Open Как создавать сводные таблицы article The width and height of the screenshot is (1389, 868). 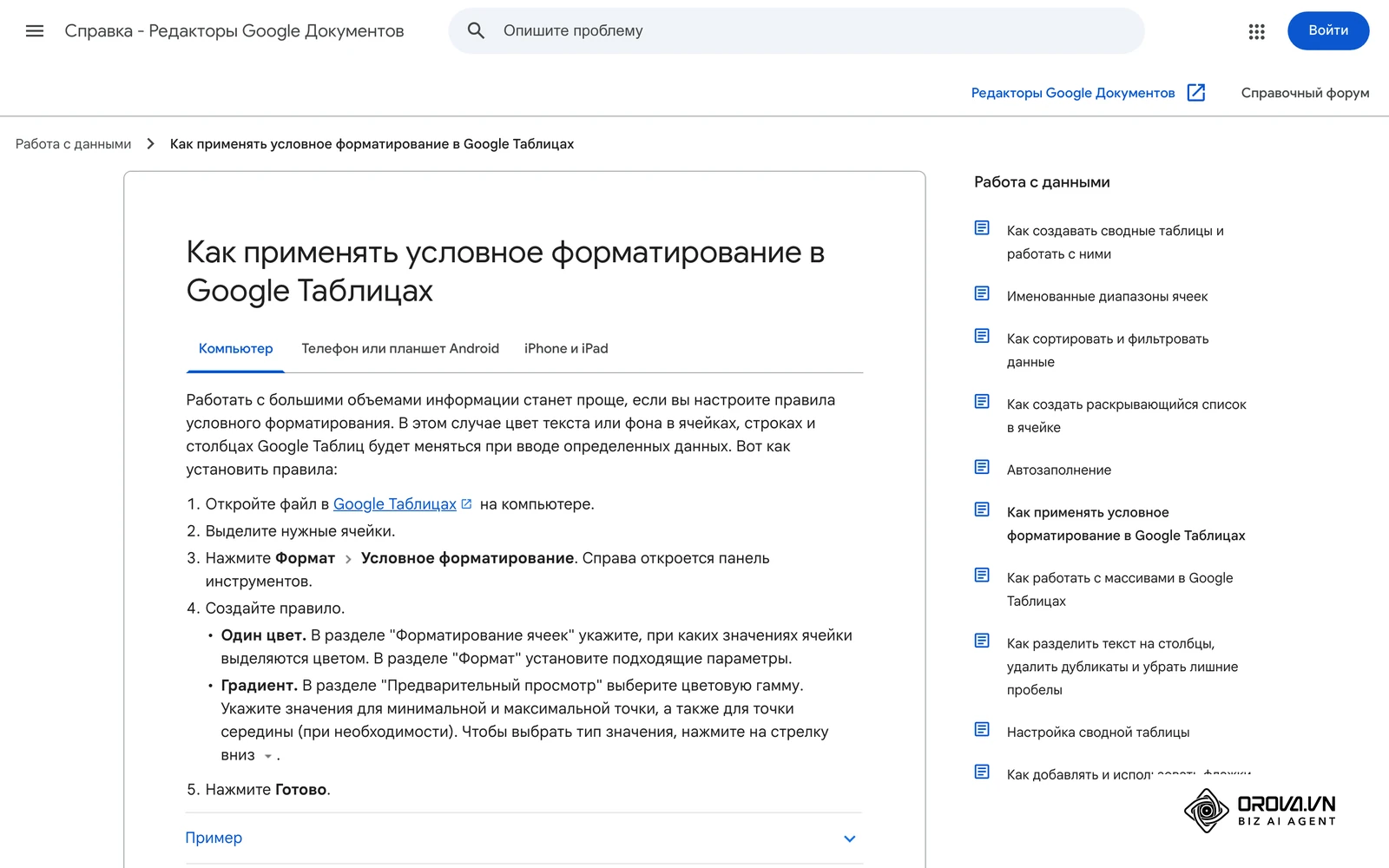click(1116, 242)
